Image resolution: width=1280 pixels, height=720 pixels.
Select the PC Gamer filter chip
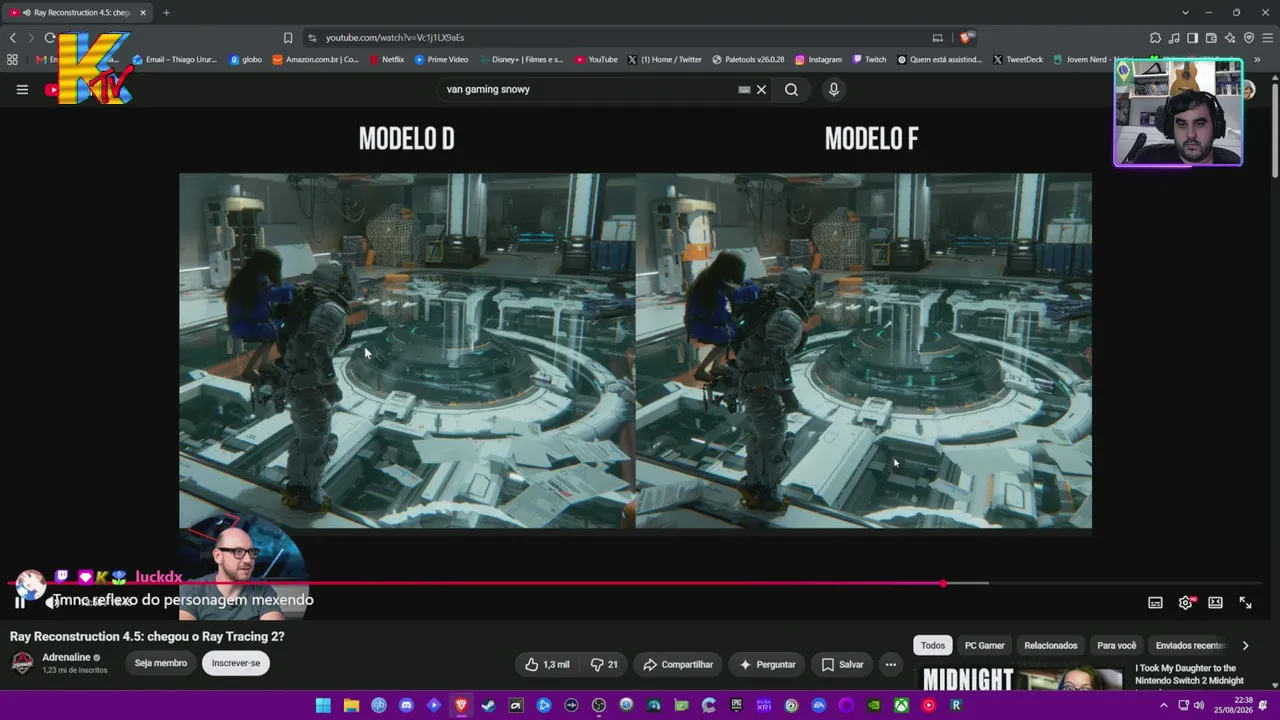click(985, 645)
